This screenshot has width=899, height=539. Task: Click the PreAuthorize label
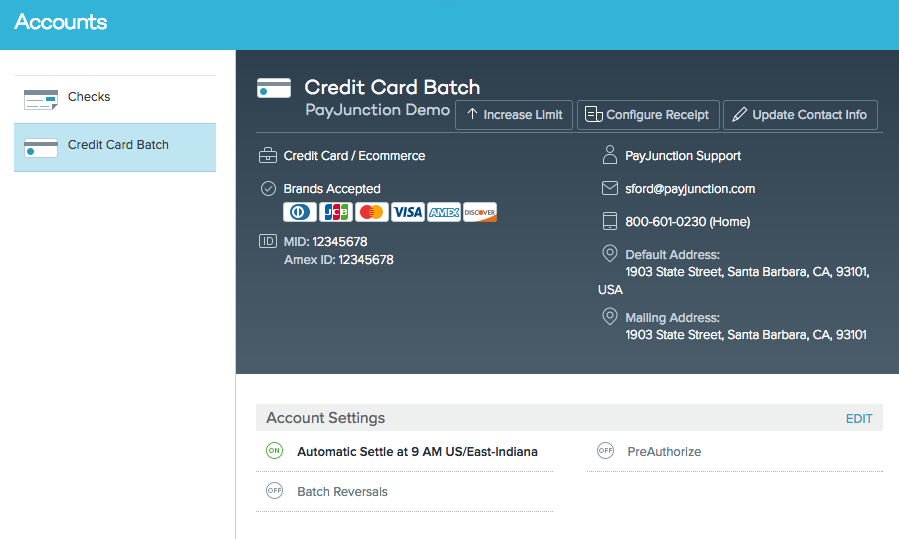tap(664, 452)
